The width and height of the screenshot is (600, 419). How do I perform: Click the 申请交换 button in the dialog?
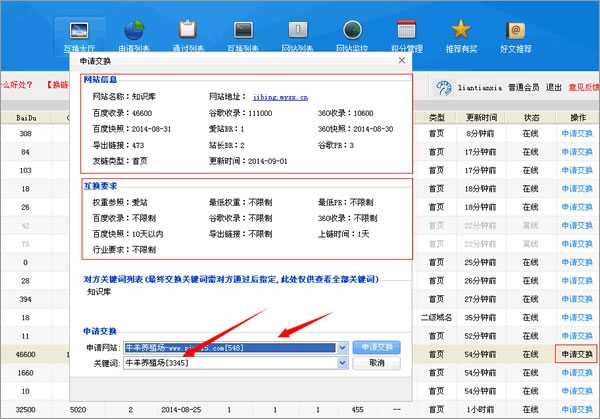378,346
